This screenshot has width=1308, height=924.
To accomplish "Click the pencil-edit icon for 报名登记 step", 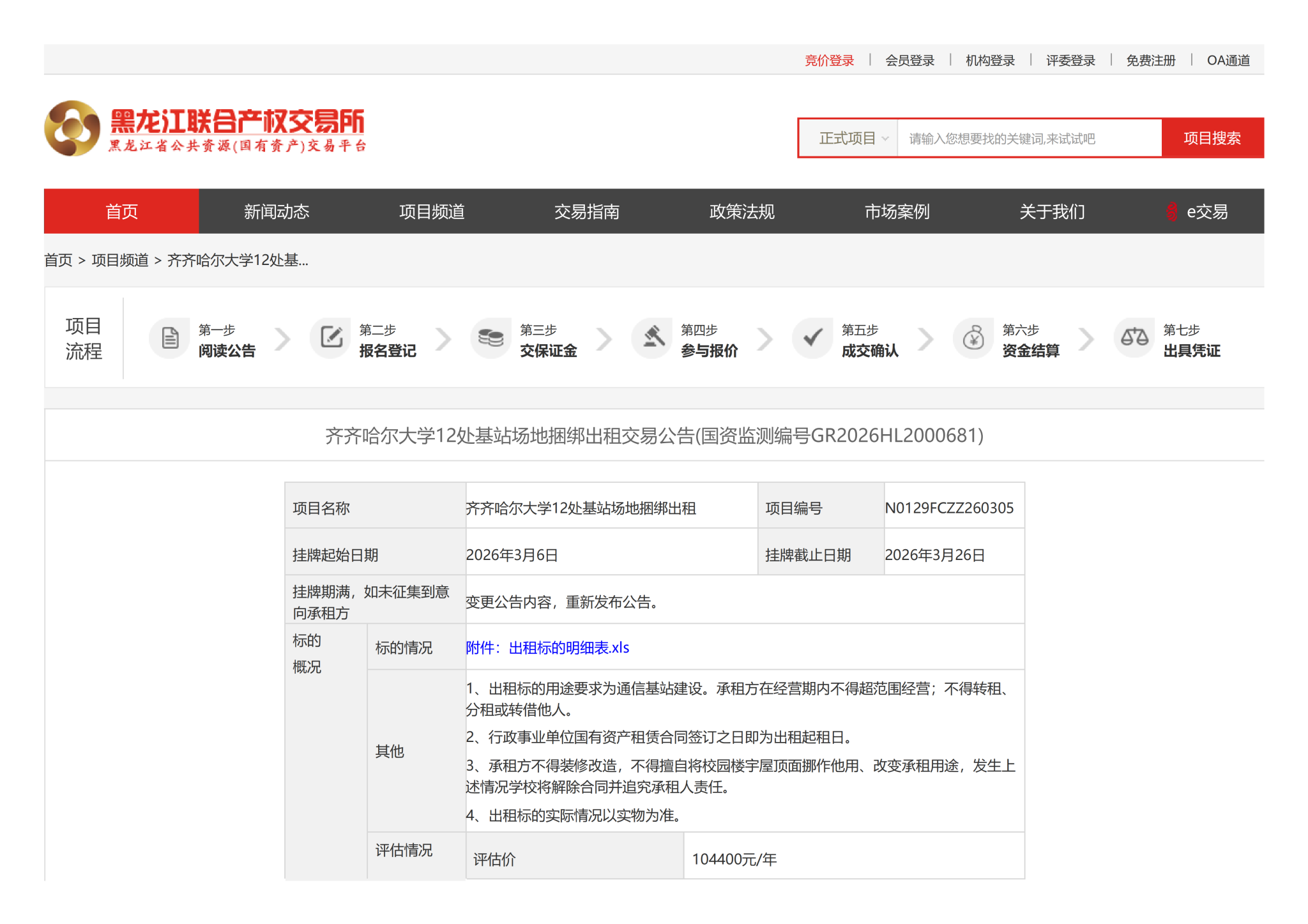I will point(331,338).
